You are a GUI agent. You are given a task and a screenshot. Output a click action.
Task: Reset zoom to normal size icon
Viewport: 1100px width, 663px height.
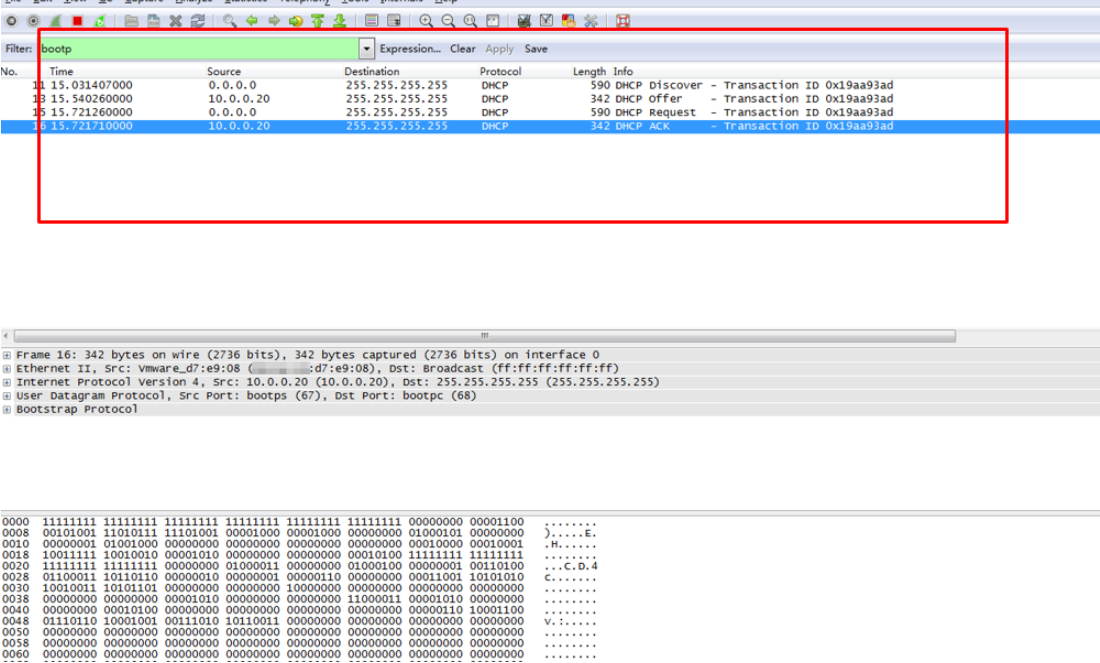click(x=470, y=21)
